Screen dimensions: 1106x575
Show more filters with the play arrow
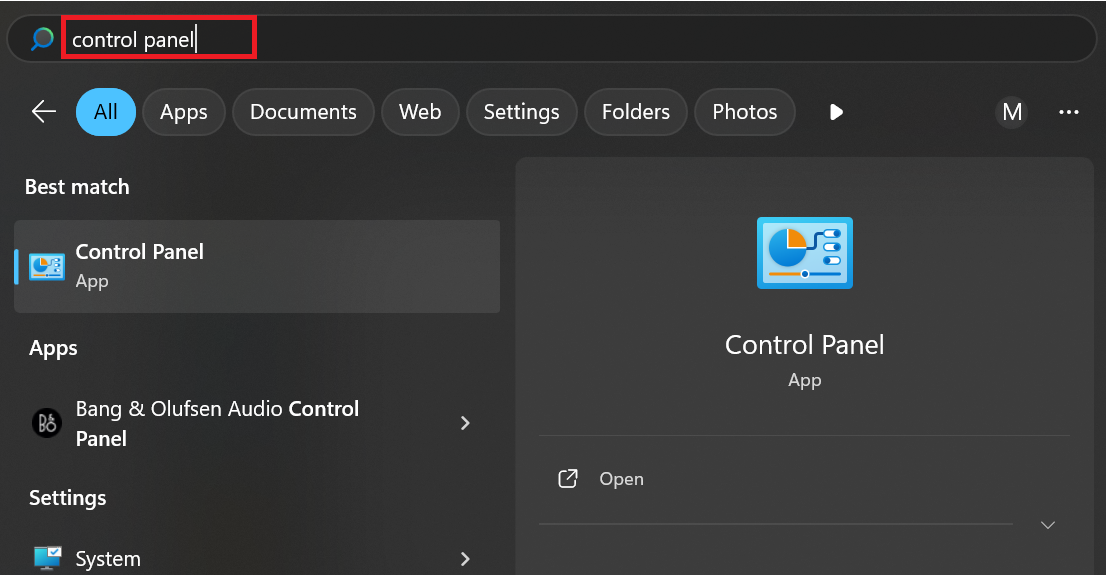point(836,112)
